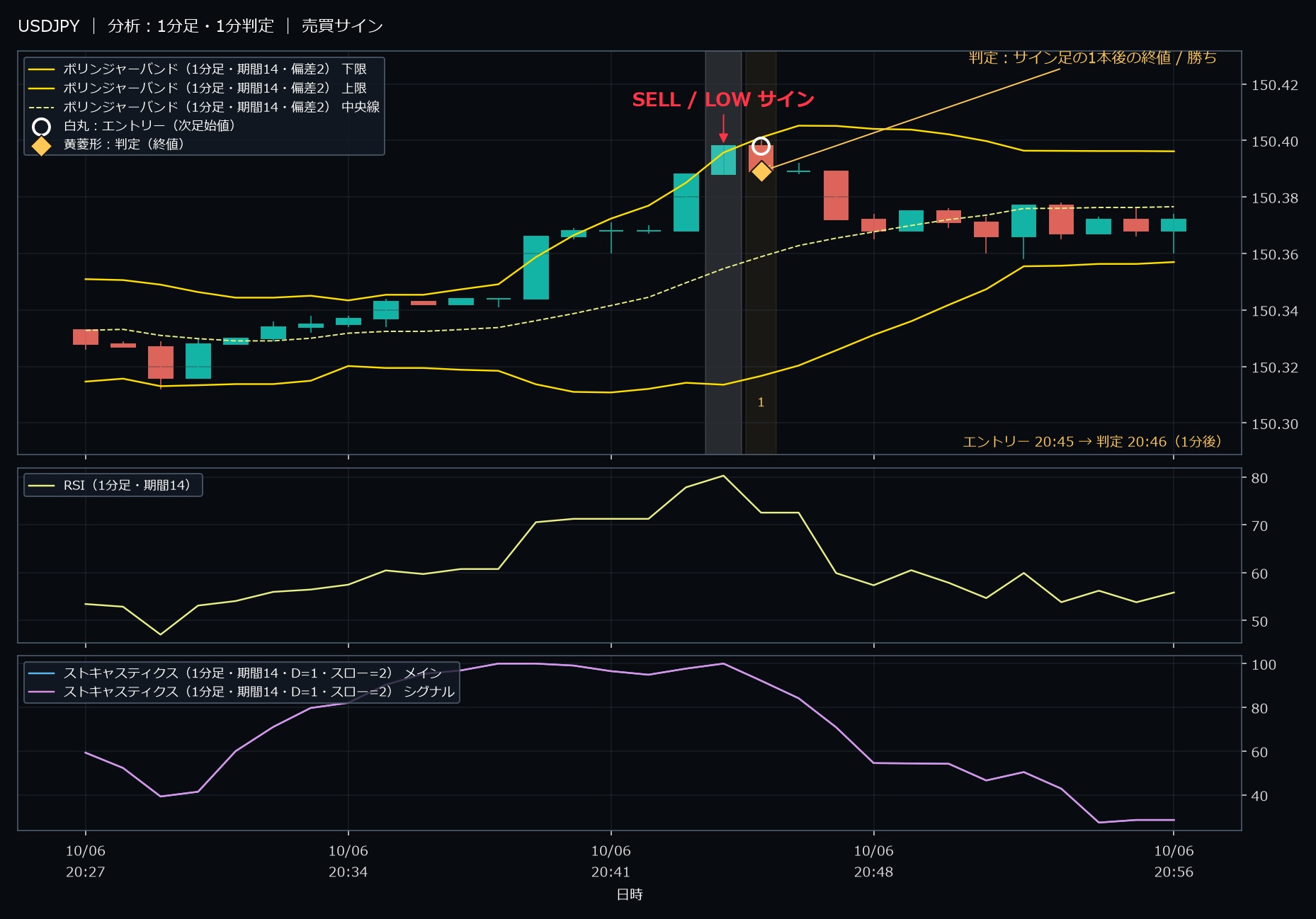Click legend entry ストキャスティクス メイン
The width and height of the screenshot is (1316, 919).
tap(234, 673)
